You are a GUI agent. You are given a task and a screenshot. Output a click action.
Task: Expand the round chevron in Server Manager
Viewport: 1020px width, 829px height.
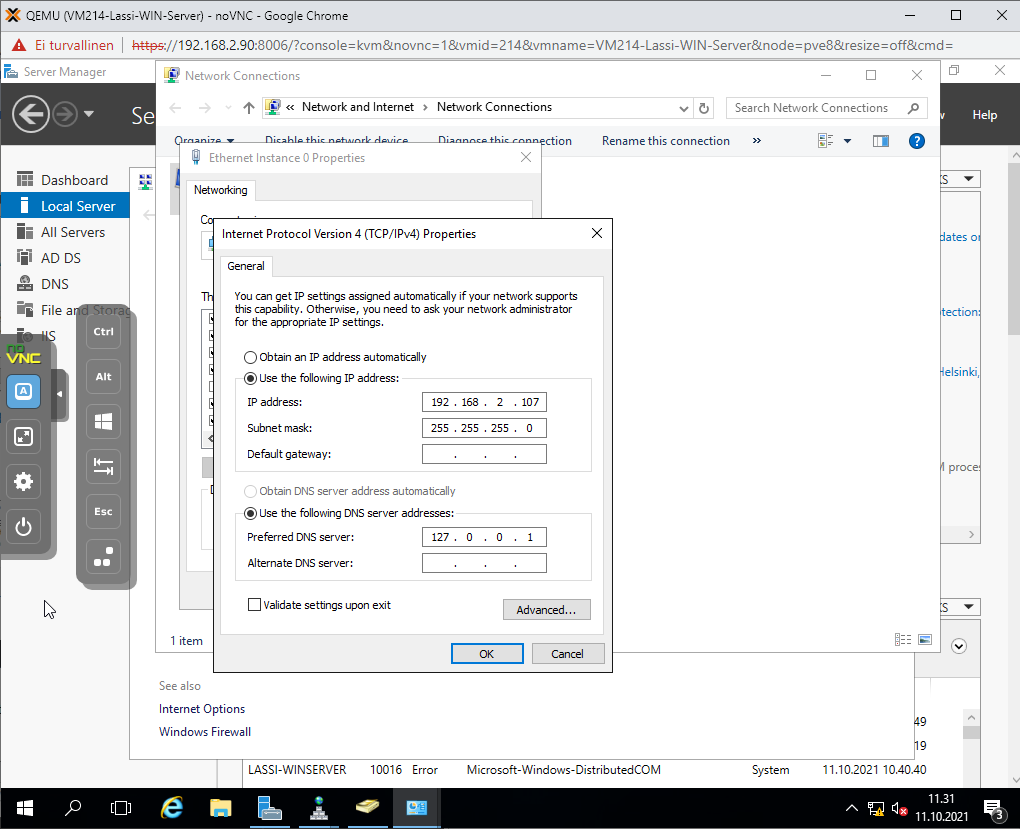(x=959, y=646)
